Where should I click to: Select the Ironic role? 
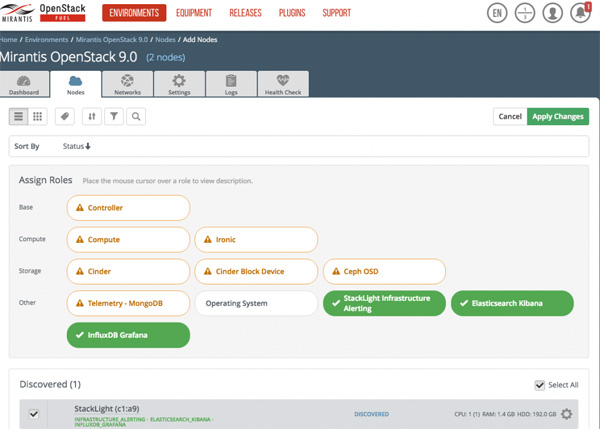point(256,240)
